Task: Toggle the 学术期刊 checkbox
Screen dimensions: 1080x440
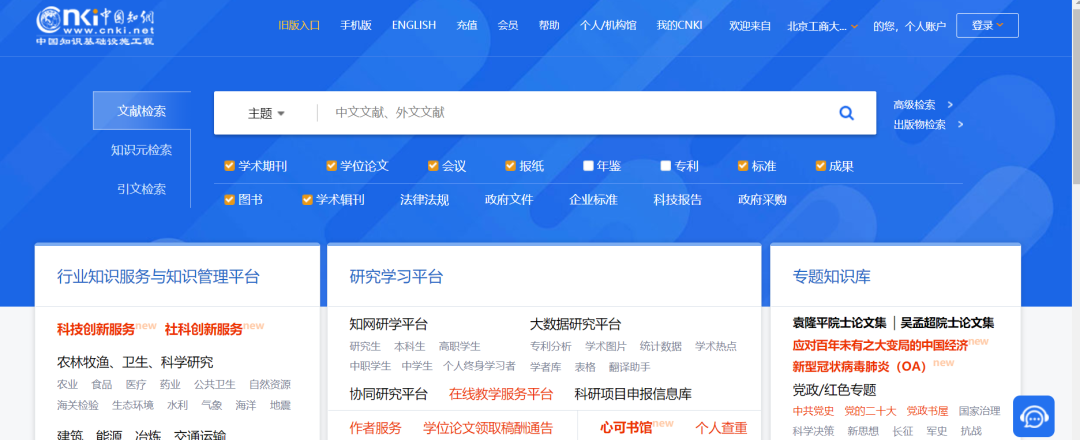Action: click(x=229, y=165)
